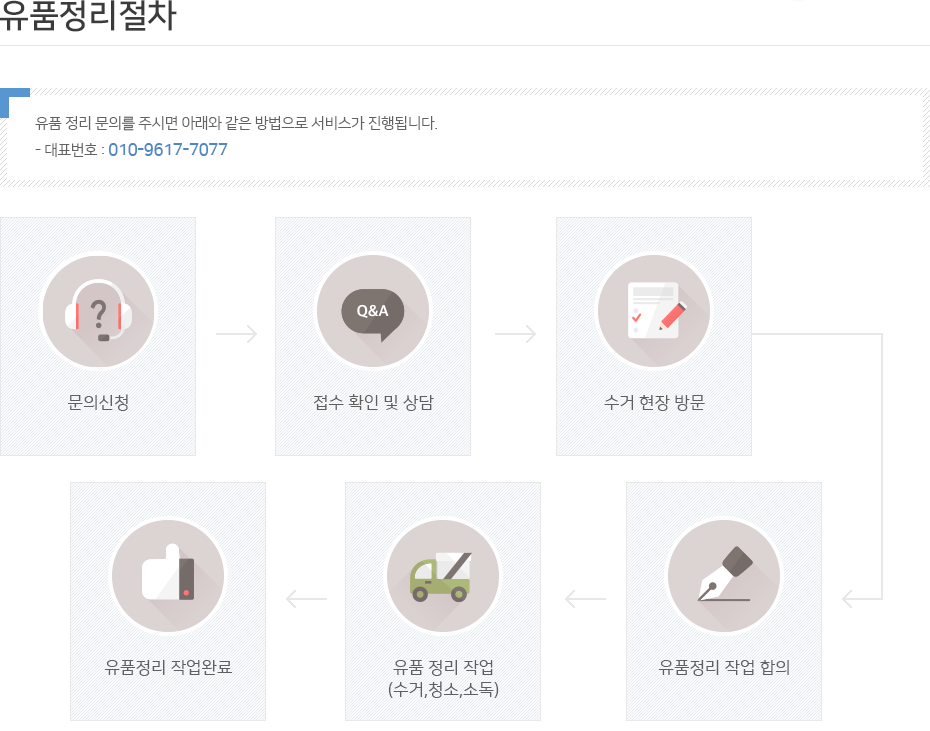Click the 유품정리절차 page heading
930x731 pixels.
click(x=88, y=14)
